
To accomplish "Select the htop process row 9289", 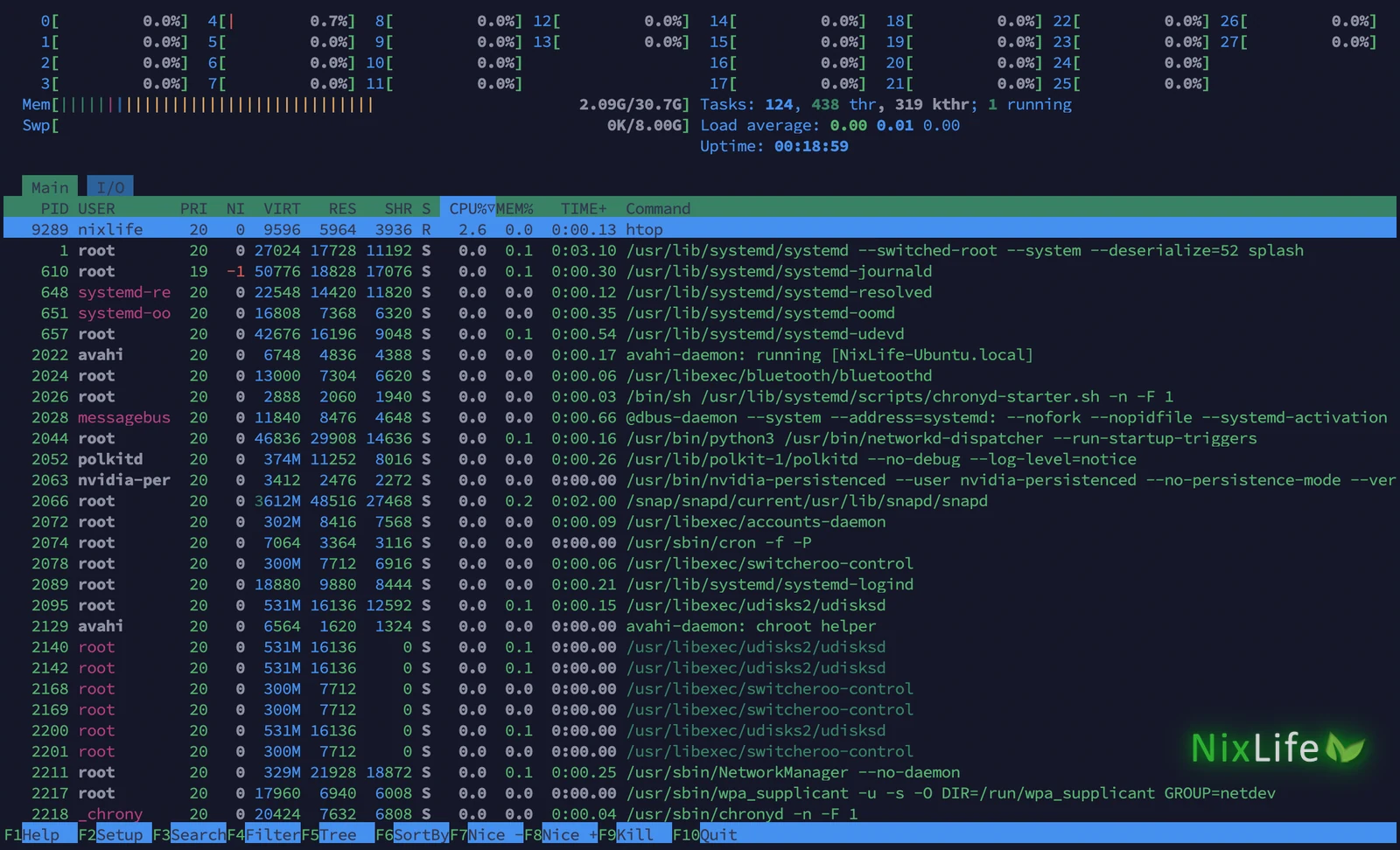I will [700, 229].
